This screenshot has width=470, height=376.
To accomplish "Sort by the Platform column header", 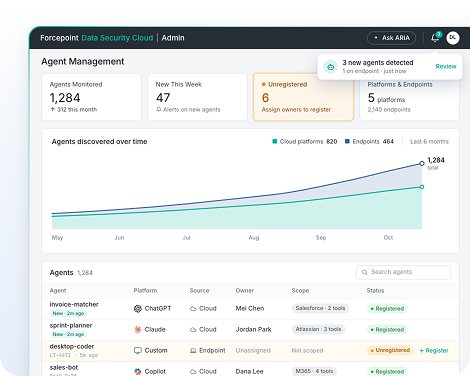I will click(x=145, y=291).
